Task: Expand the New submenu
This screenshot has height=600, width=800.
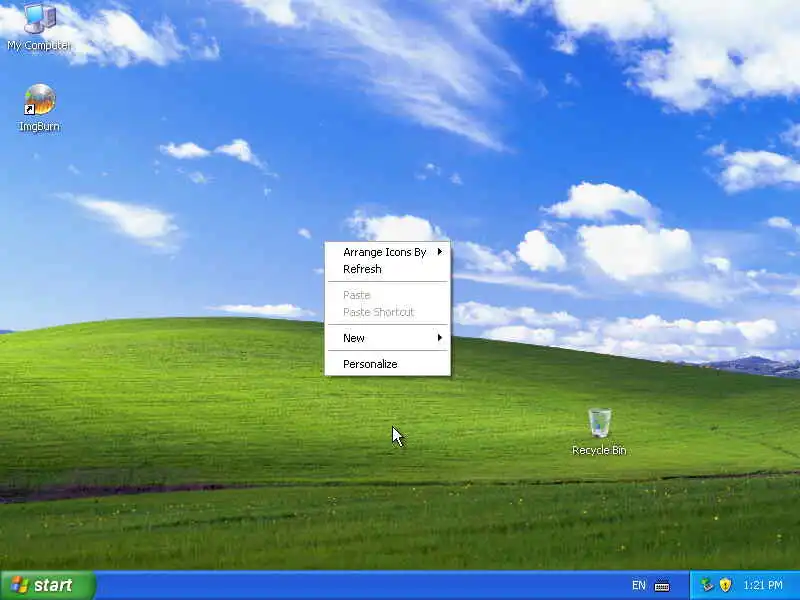Action: (x=388, y=338)
